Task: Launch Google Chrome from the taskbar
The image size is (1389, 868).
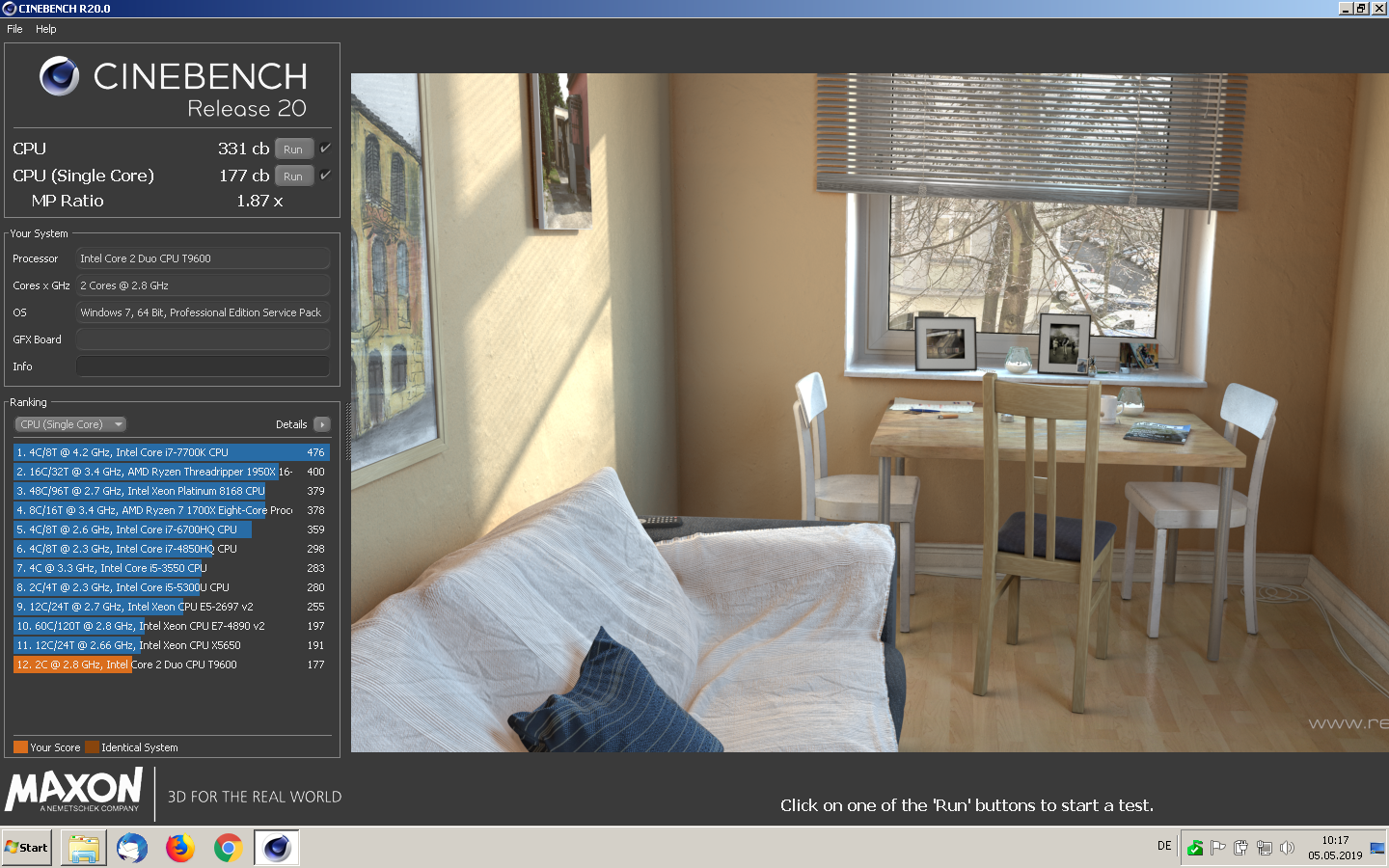Action: [229, 848]
